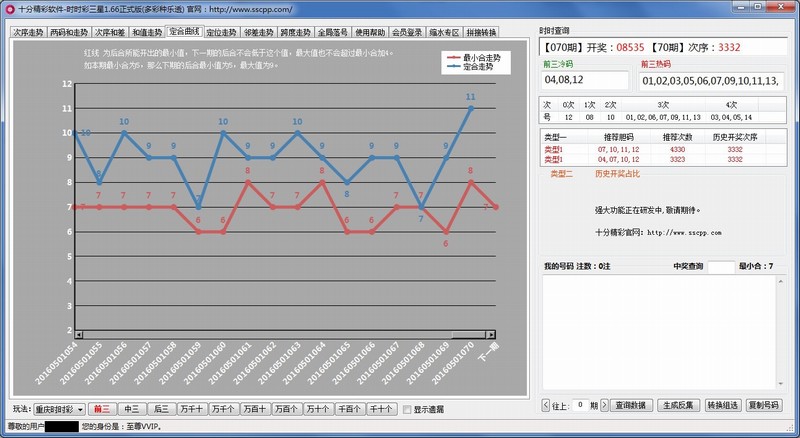Click the 类型二 label
This screenshot has width=800, height=438.
(x=561, y=174)
